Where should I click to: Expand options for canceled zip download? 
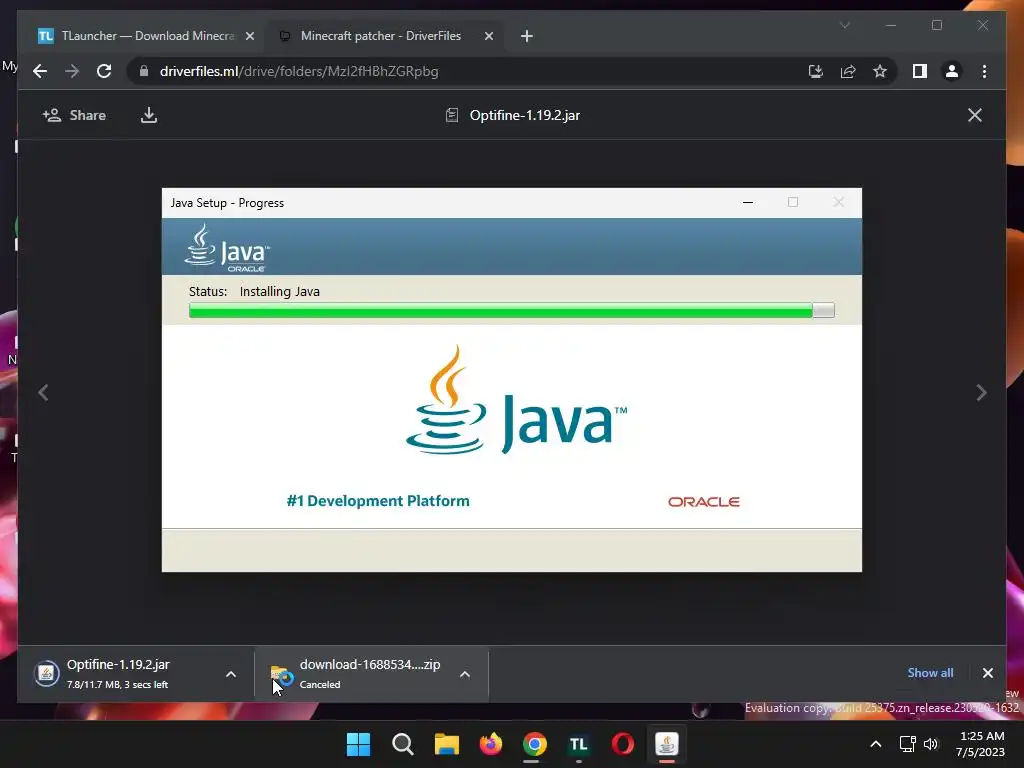pyautogui.click(x=464, y=674)
